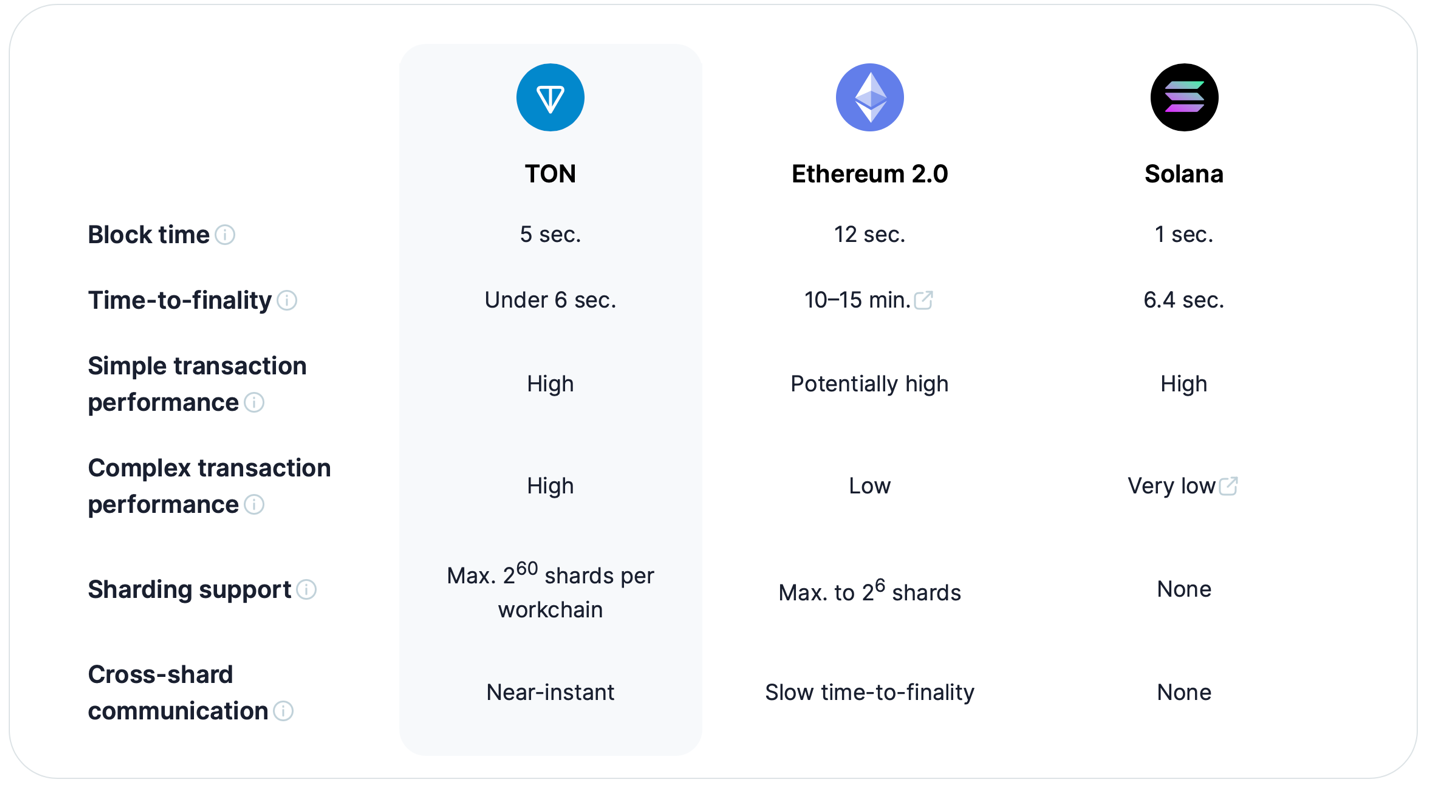This screenshot has width=1430, height=788.
Task: Click Solana's 6.4 sec. finality value
Action: click(x=1184, y=300)
